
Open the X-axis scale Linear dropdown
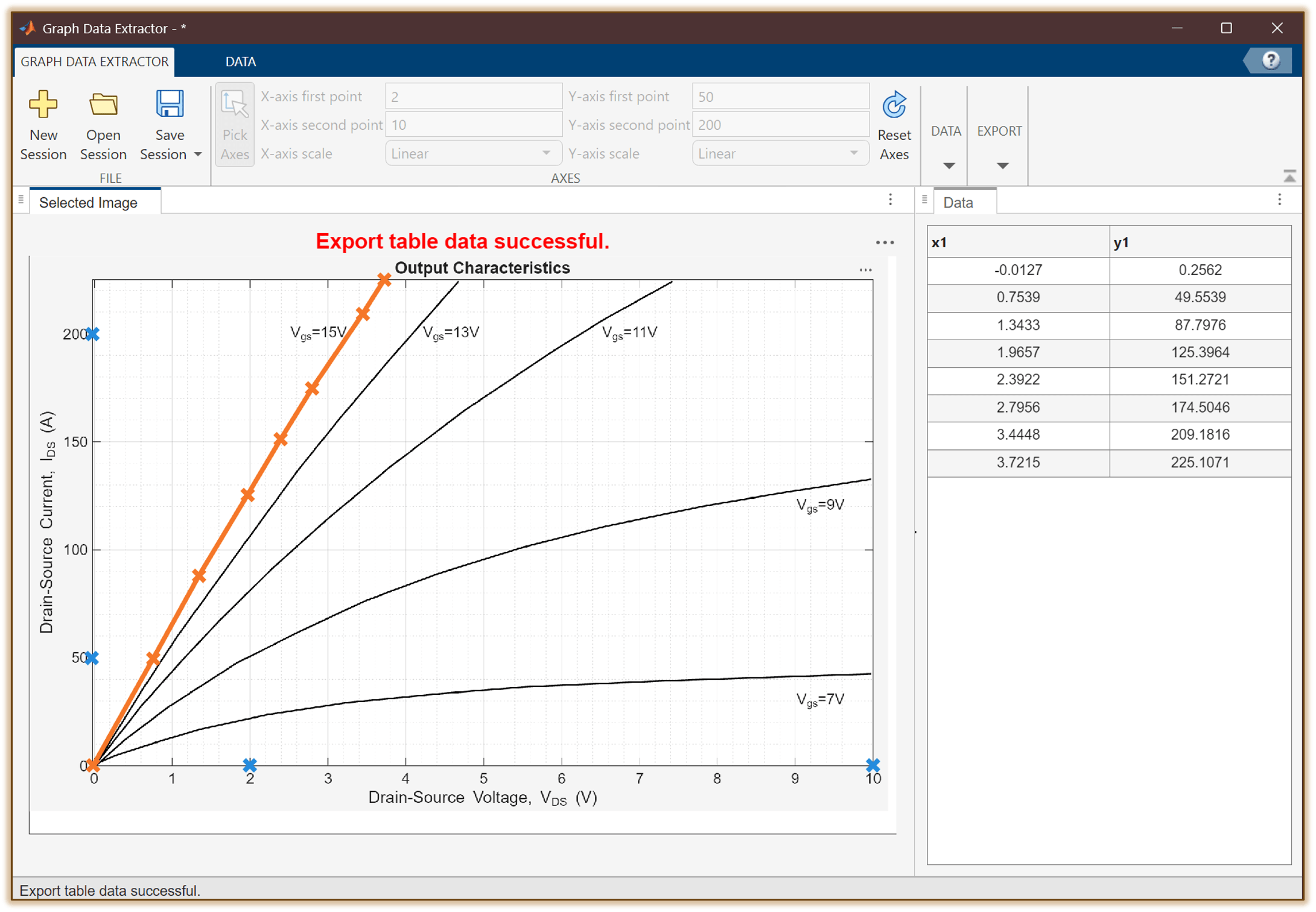[473, 153]
